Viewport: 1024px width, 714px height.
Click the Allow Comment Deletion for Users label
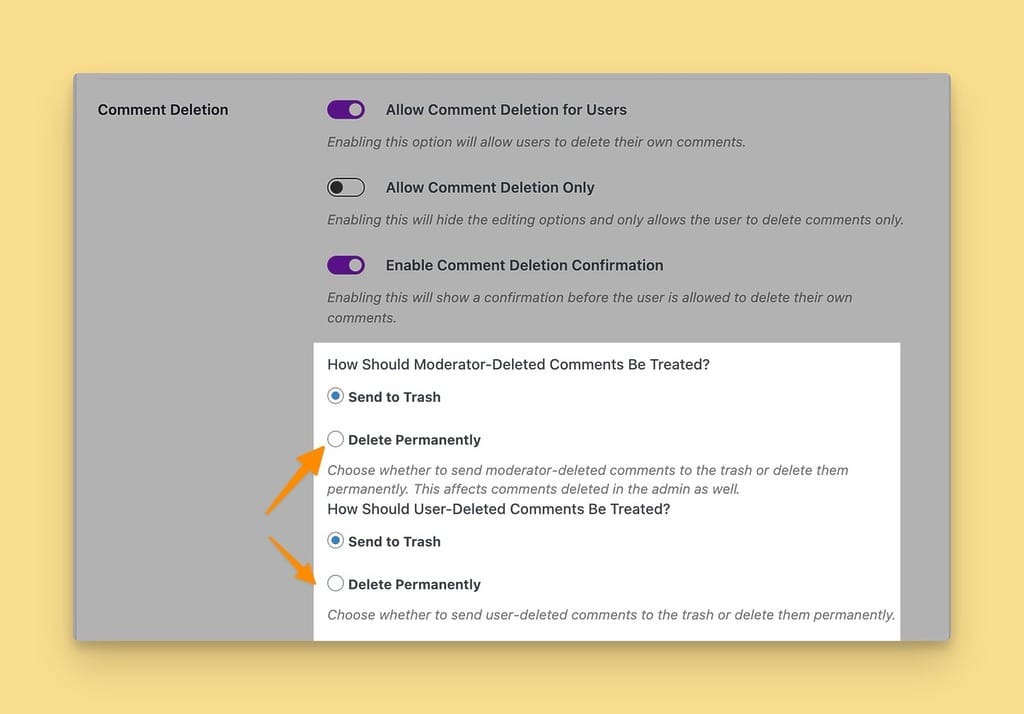(x=505, y=109)
